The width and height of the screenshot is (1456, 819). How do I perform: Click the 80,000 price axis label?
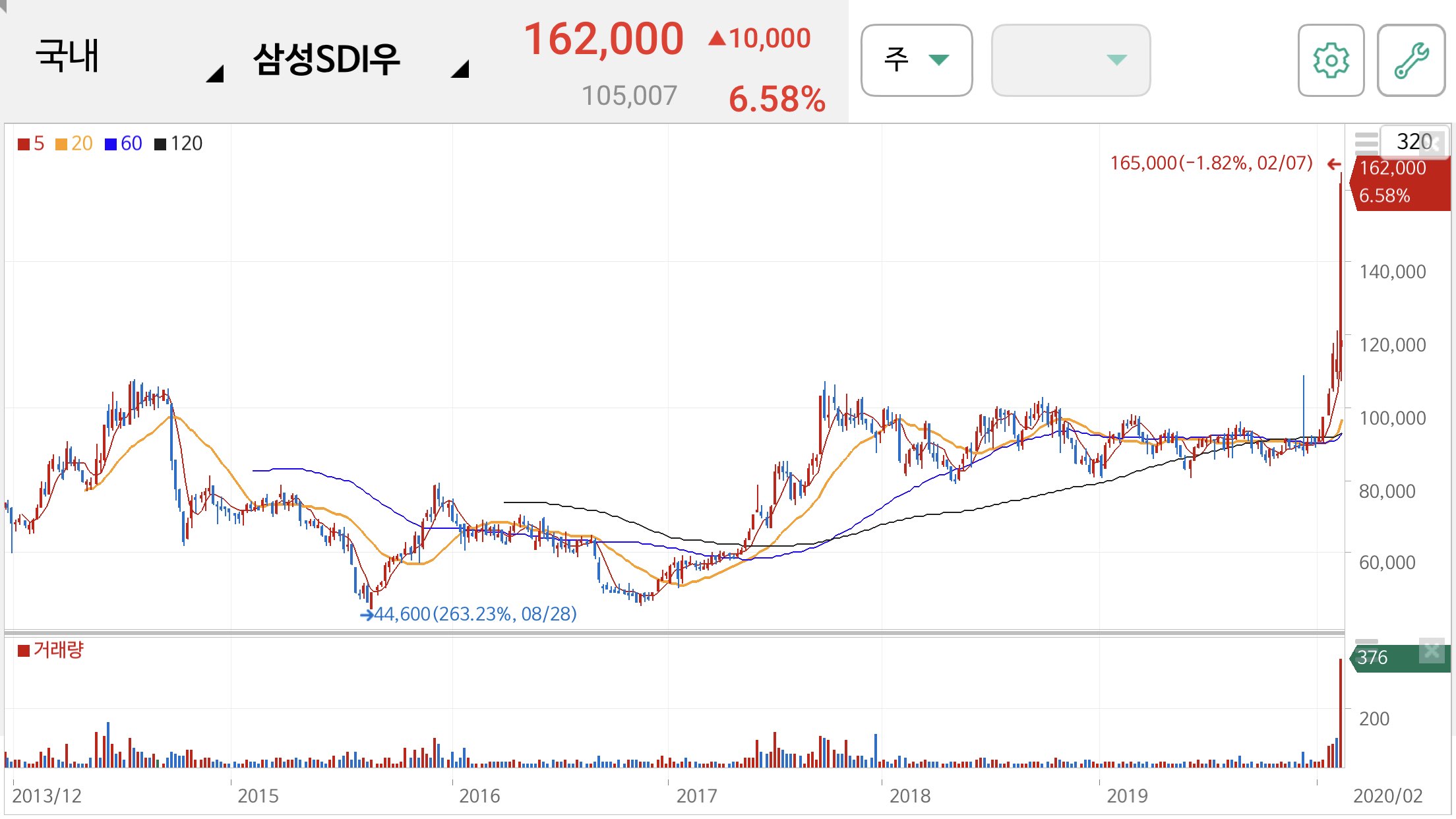click(1387, 491)
